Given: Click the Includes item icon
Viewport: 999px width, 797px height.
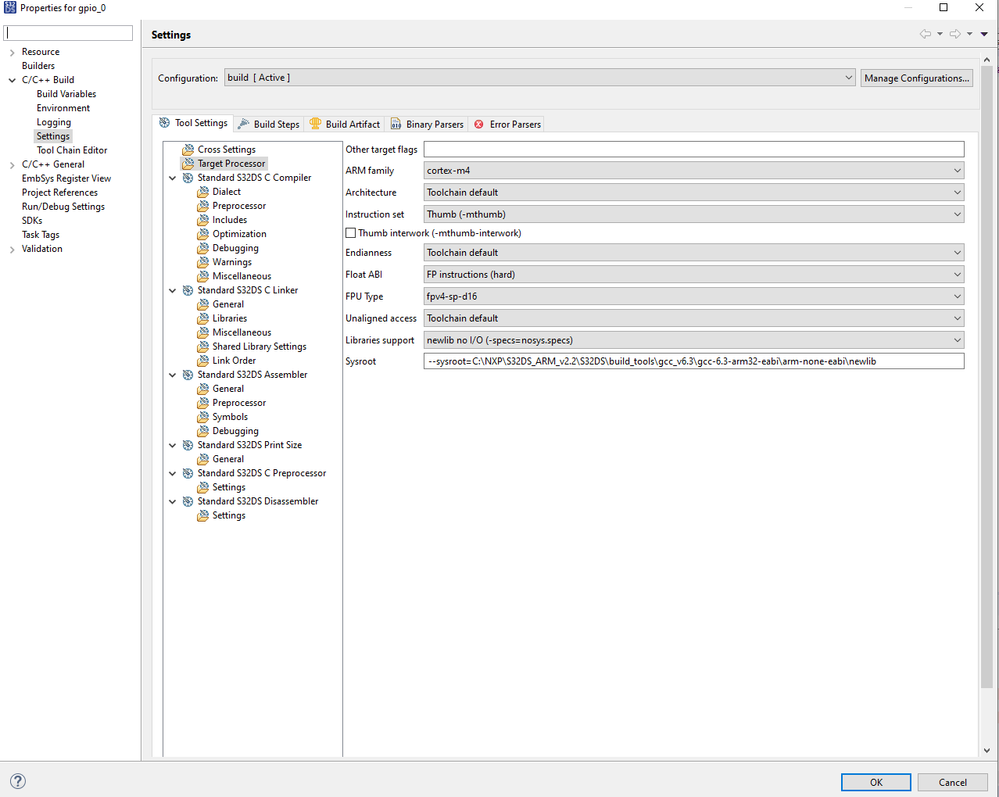Looking at the screenshot, I should point(203,220).
